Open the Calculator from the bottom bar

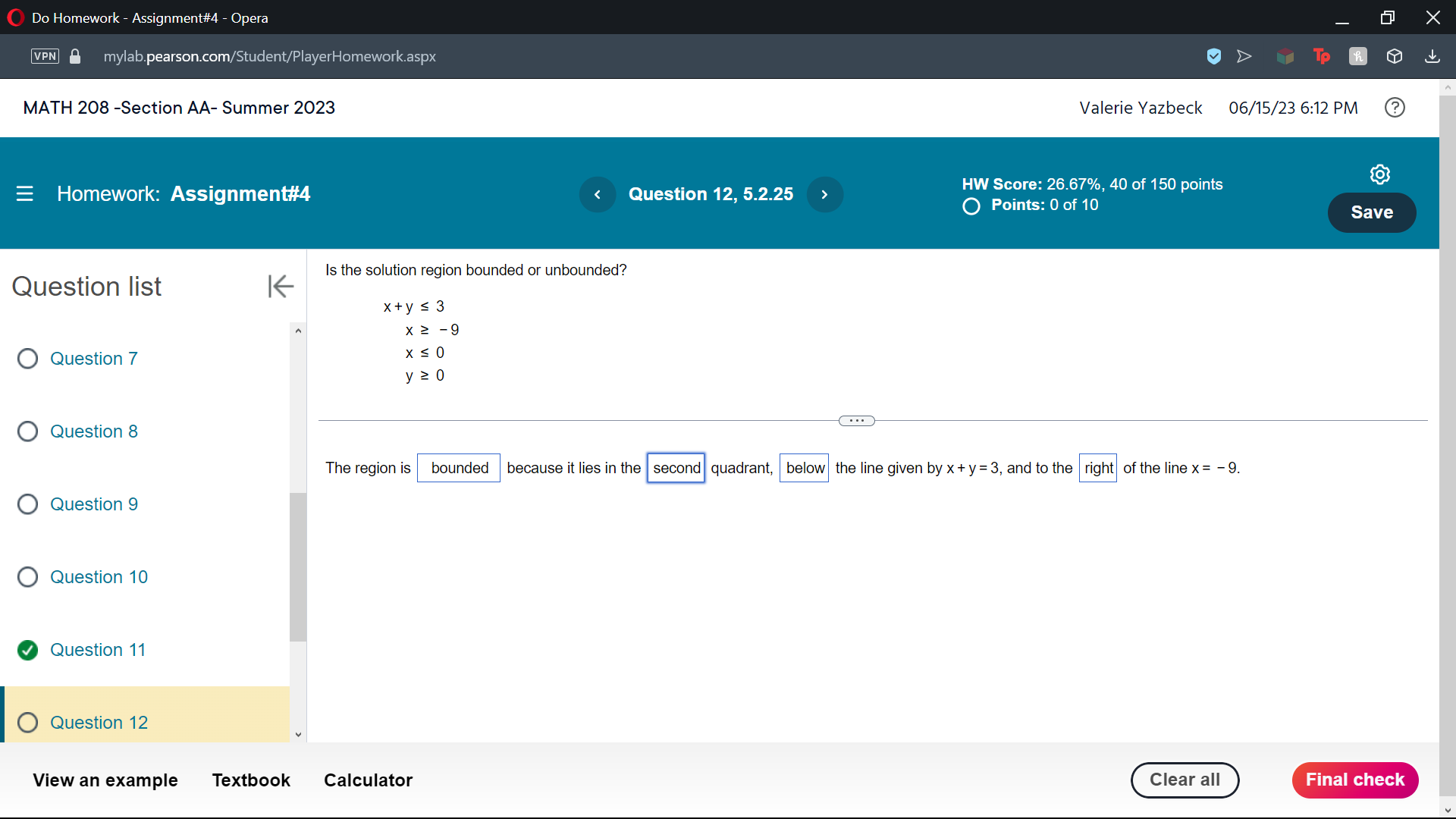click(x=368, y=780)
